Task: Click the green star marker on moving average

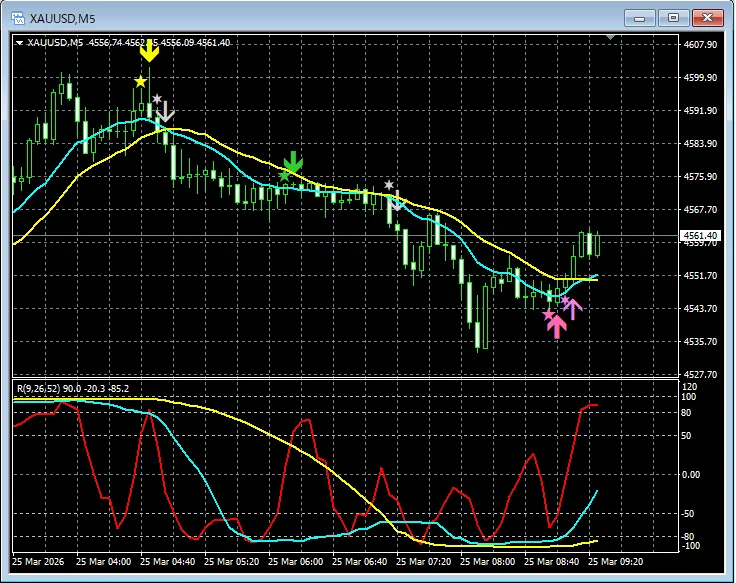Action: coord(284,176)
